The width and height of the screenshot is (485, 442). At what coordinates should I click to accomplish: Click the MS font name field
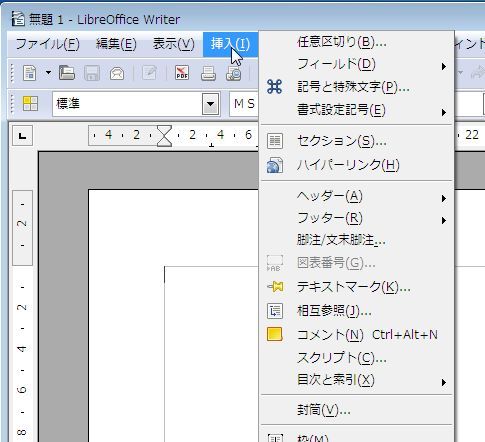(x=244, y=104)
